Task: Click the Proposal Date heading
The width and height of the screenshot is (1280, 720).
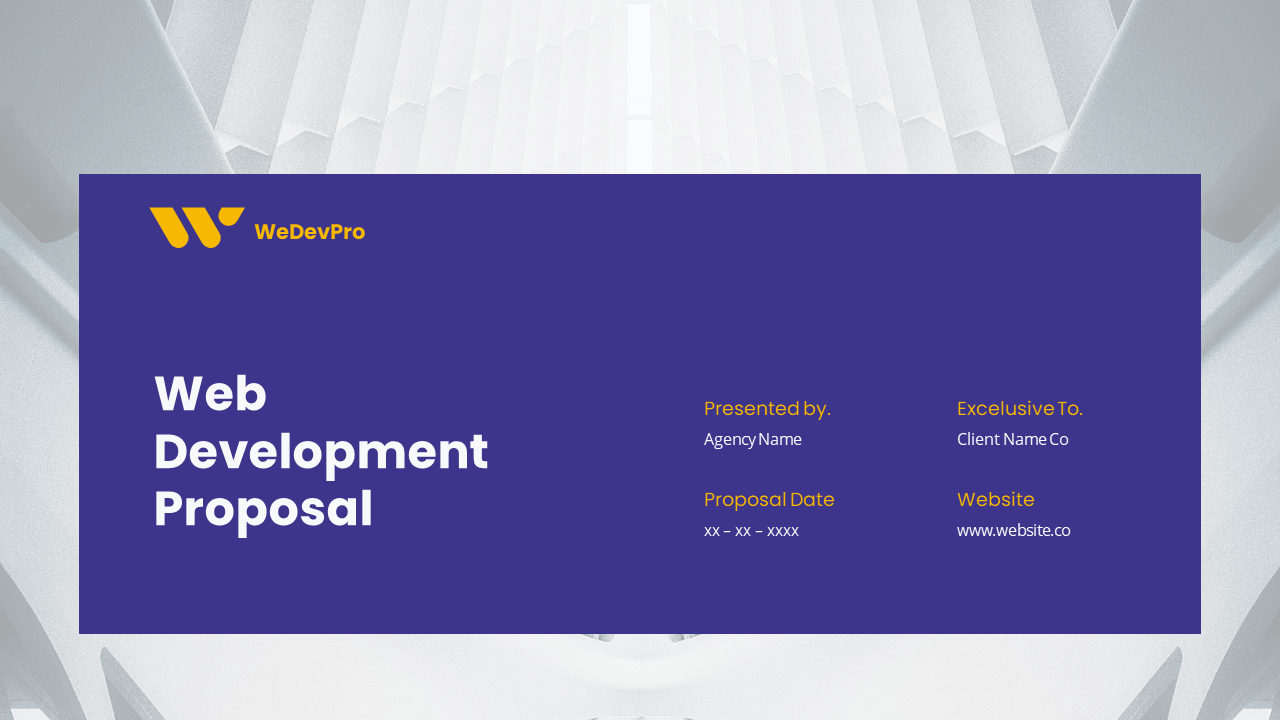Action: pyautogui.click(x=769, y=499)
